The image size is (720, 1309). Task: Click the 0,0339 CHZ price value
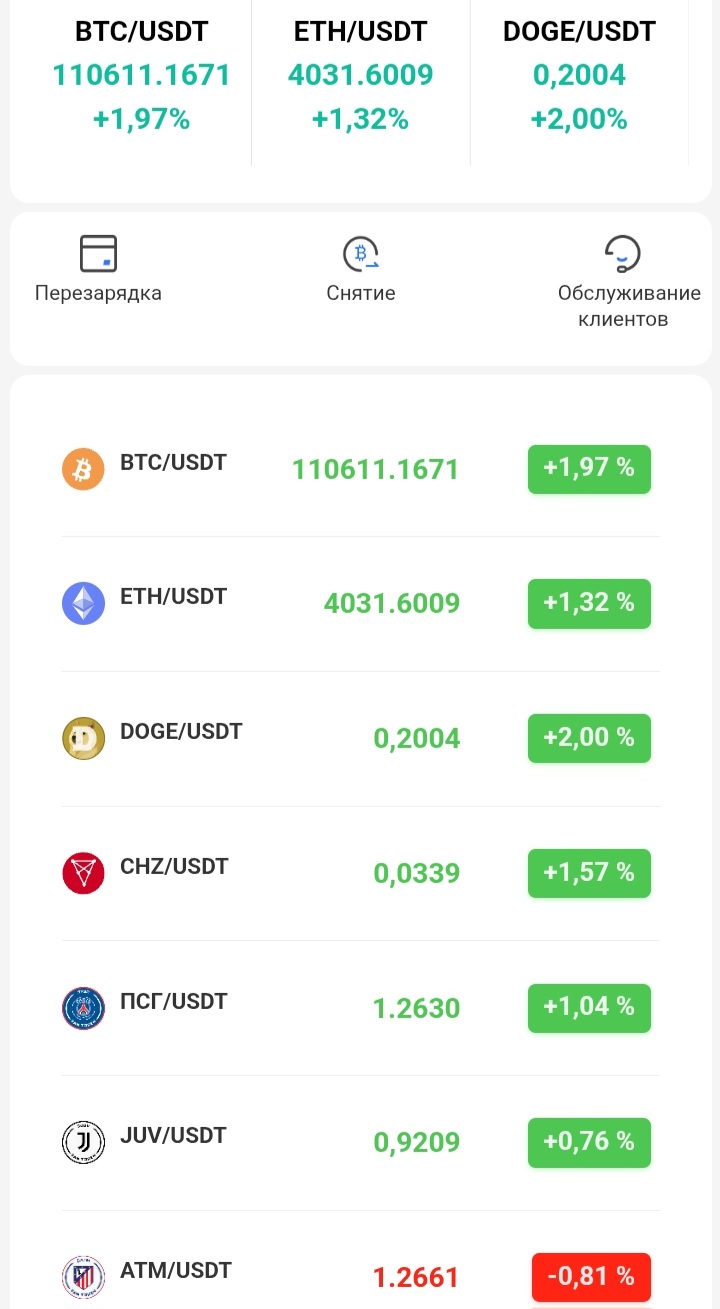tap(417, 873)
